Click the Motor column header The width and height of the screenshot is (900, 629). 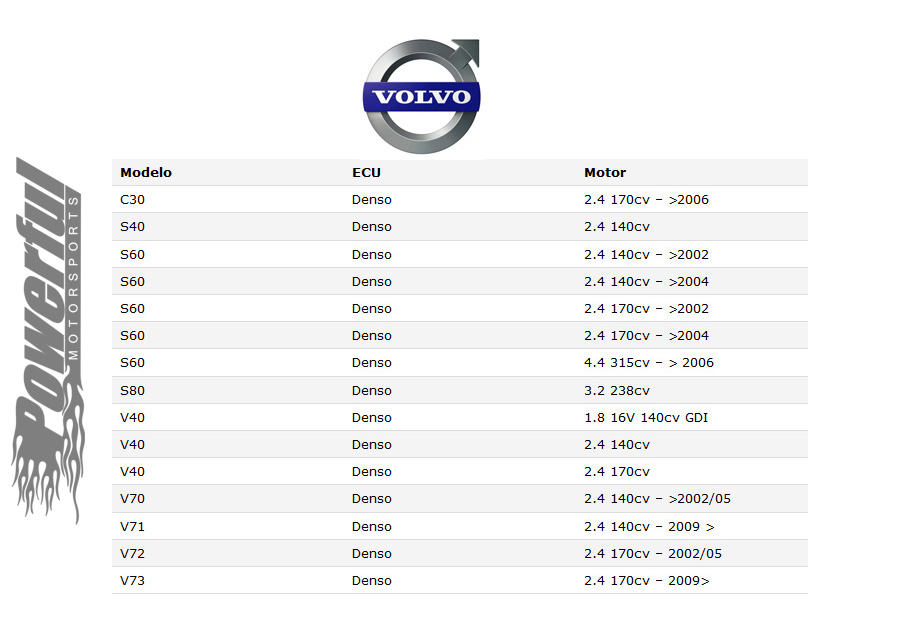pos(605,173)
